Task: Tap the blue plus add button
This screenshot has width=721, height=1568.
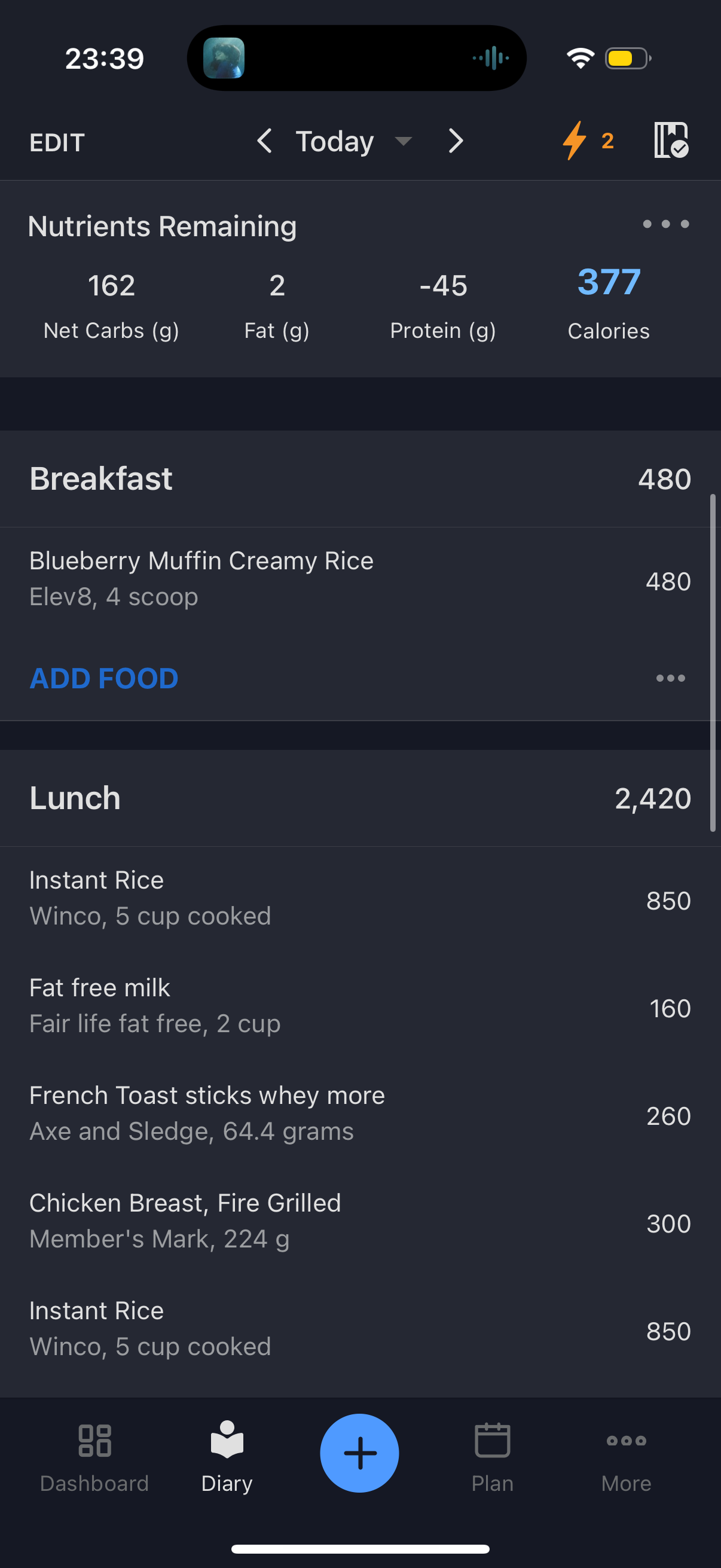Action: [x=359, y=1453]
